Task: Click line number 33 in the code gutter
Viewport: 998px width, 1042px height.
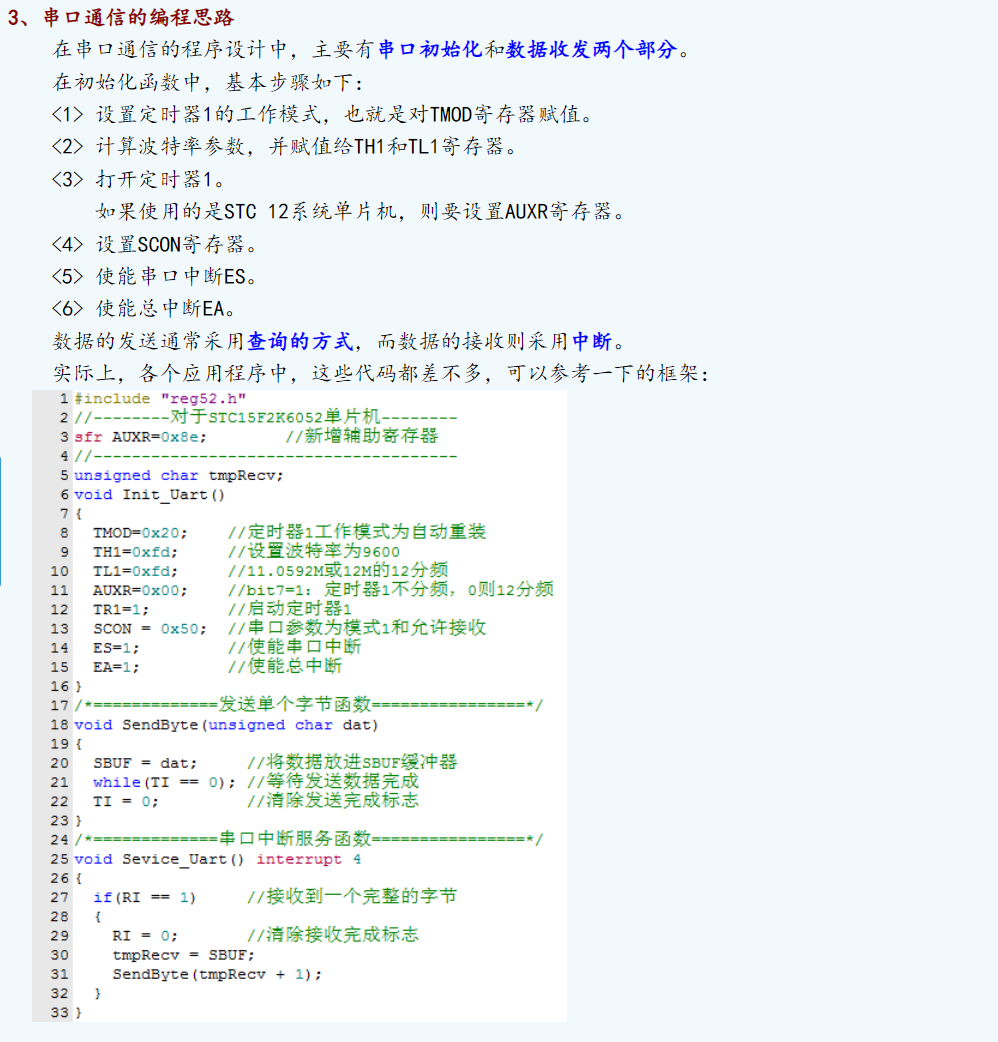Action: pyautogui.click(x=59, y=1013)
